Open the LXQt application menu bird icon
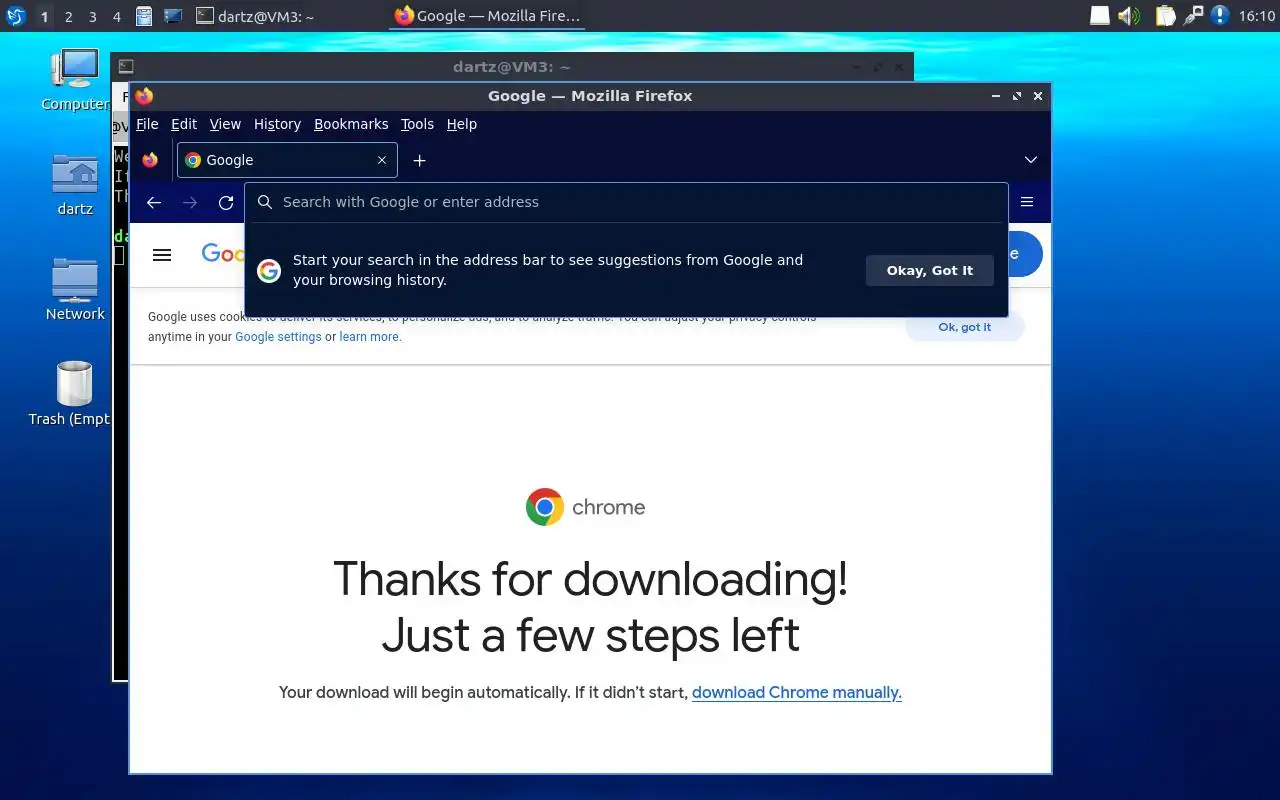The height and width of the screenshot is (800, 1280). pyautogui.click(x=15, y=16)
